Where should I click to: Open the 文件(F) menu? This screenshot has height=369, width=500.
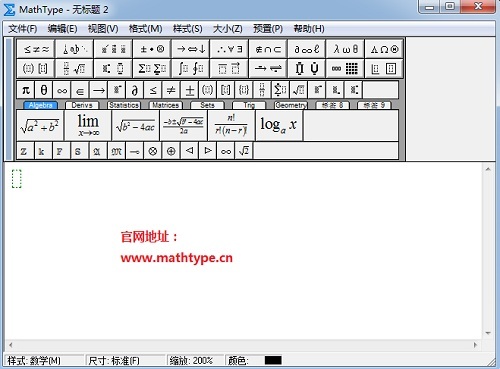(22, 29)
